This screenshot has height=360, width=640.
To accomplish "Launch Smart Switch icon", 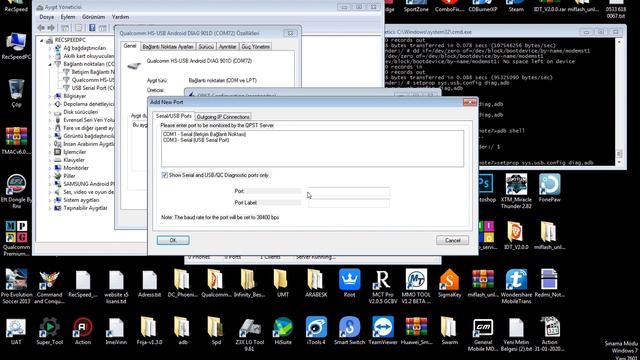I will pyautogui.click(x=349, y=330).
